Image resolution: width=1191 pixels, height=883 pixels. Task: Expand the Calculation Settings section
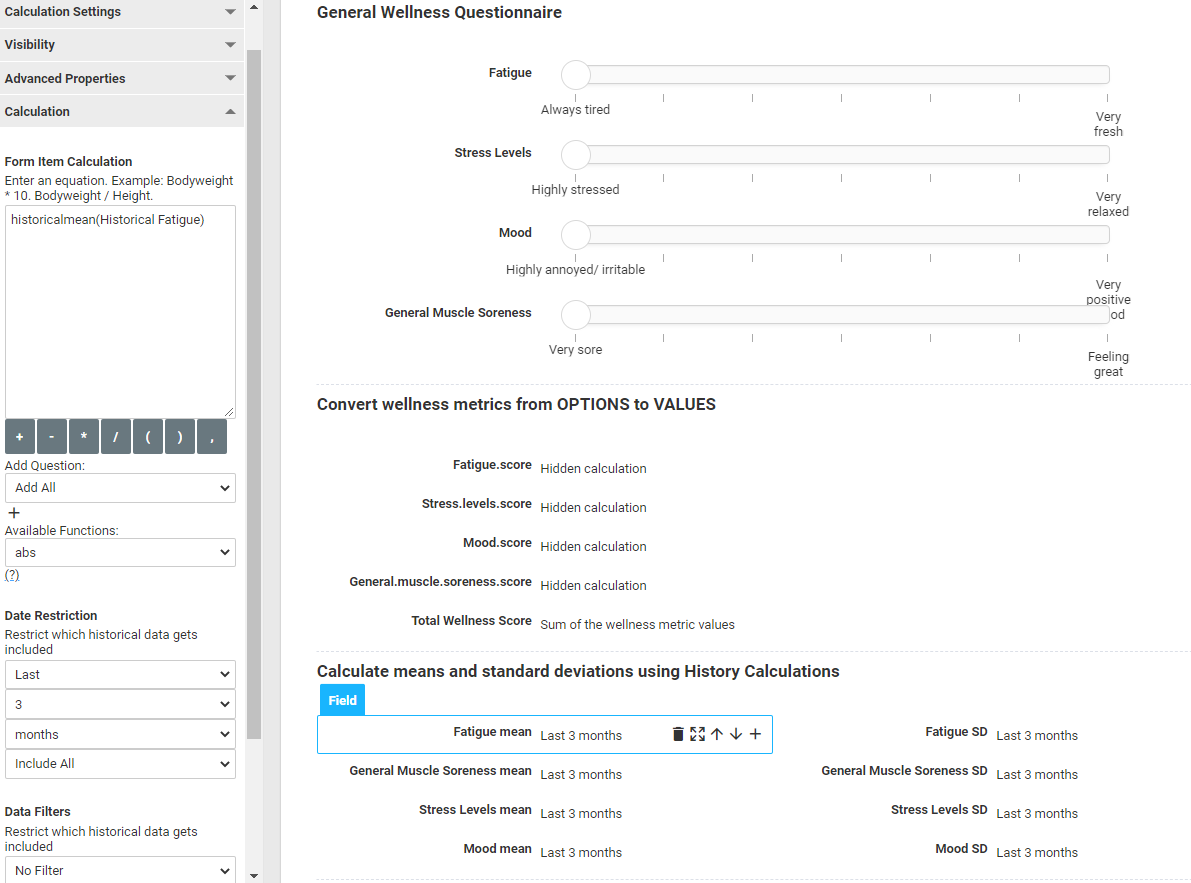pyautogui.click(x=122, y=12)
